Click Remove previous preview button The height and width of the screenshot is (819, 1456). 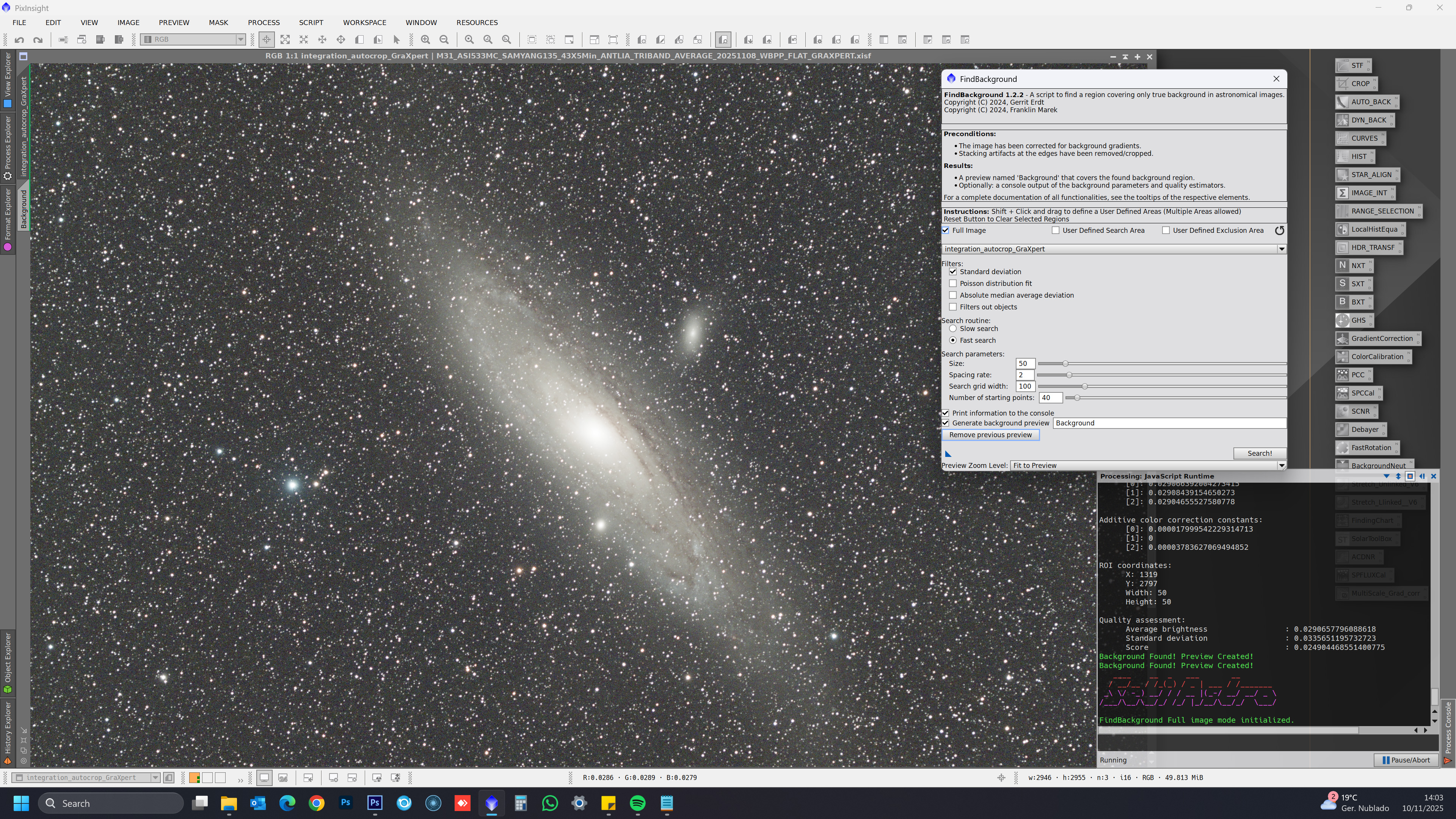click(x=990, y=435)
